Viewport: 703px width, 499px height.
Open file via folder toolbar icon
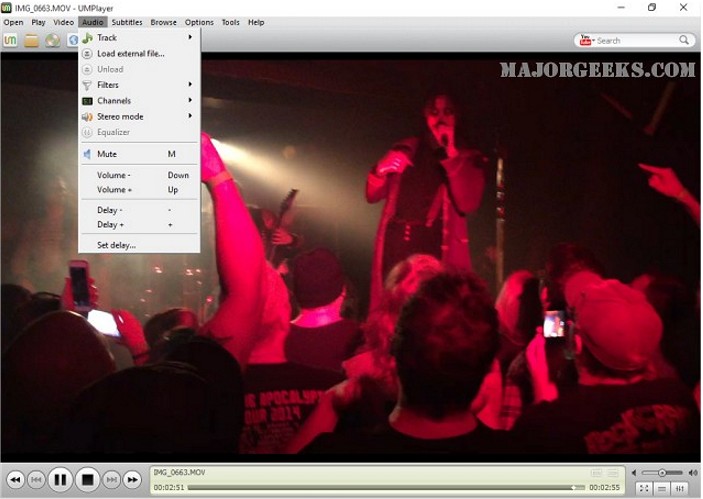31,40
